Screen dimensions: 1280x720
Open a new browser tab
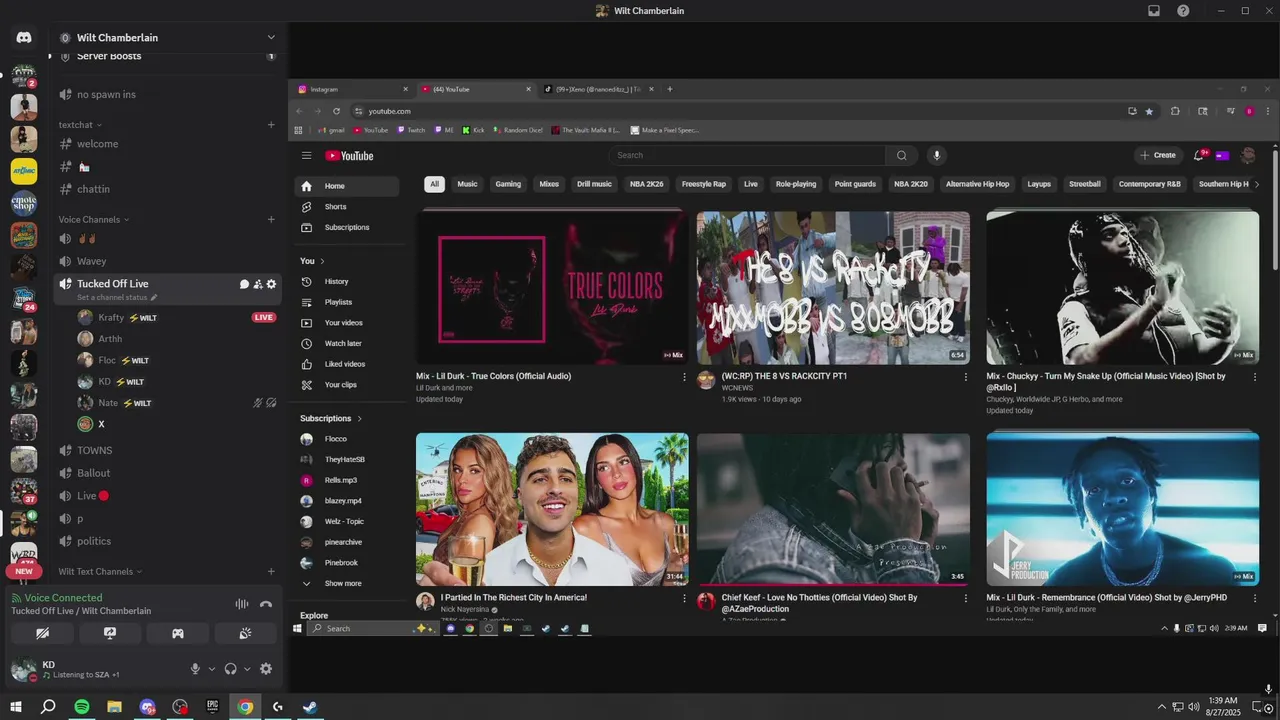(x=670, y=89)
